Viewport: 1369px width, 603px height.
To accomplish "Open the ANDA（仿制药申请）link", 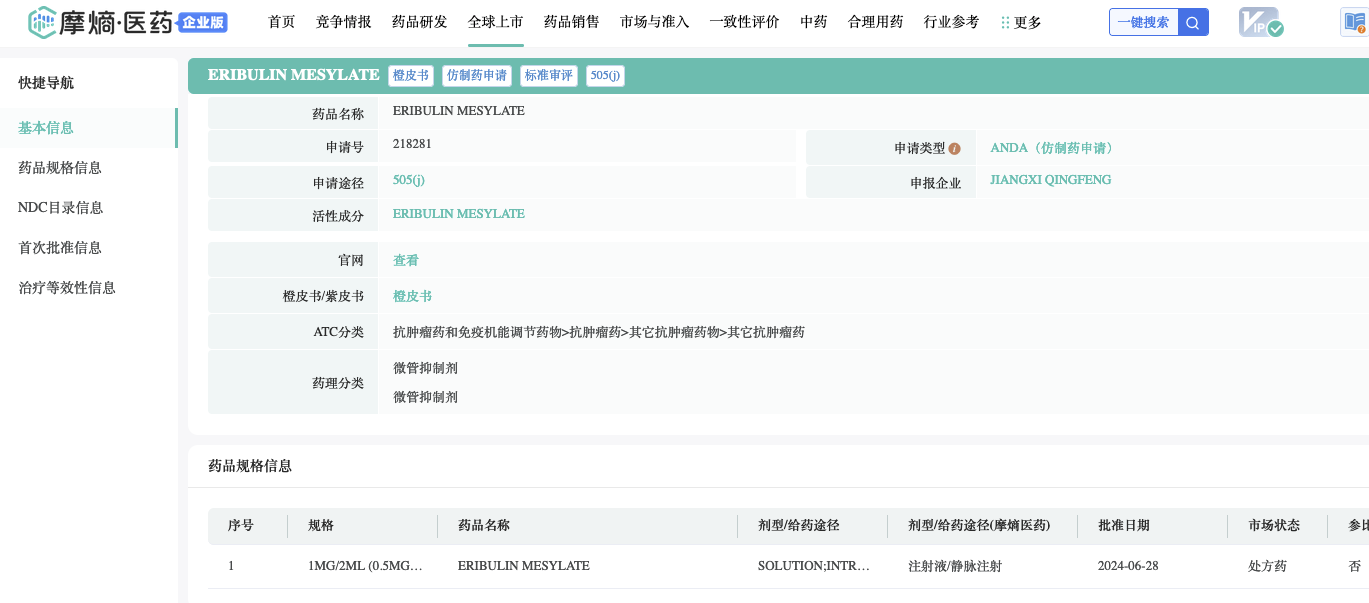I will click(1053, 148).
